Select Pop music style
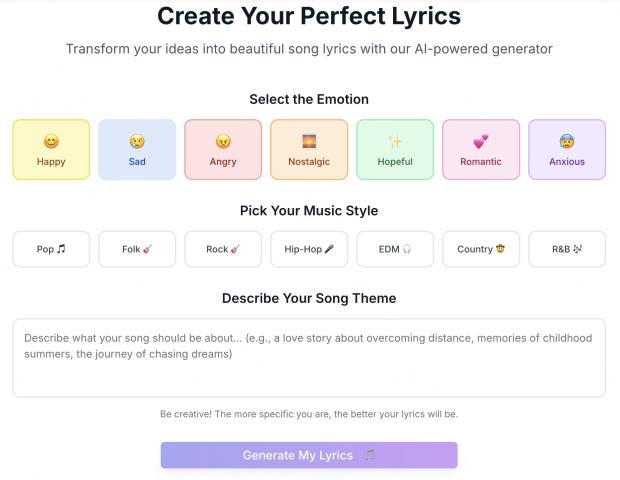 click(x=51, y=249)
